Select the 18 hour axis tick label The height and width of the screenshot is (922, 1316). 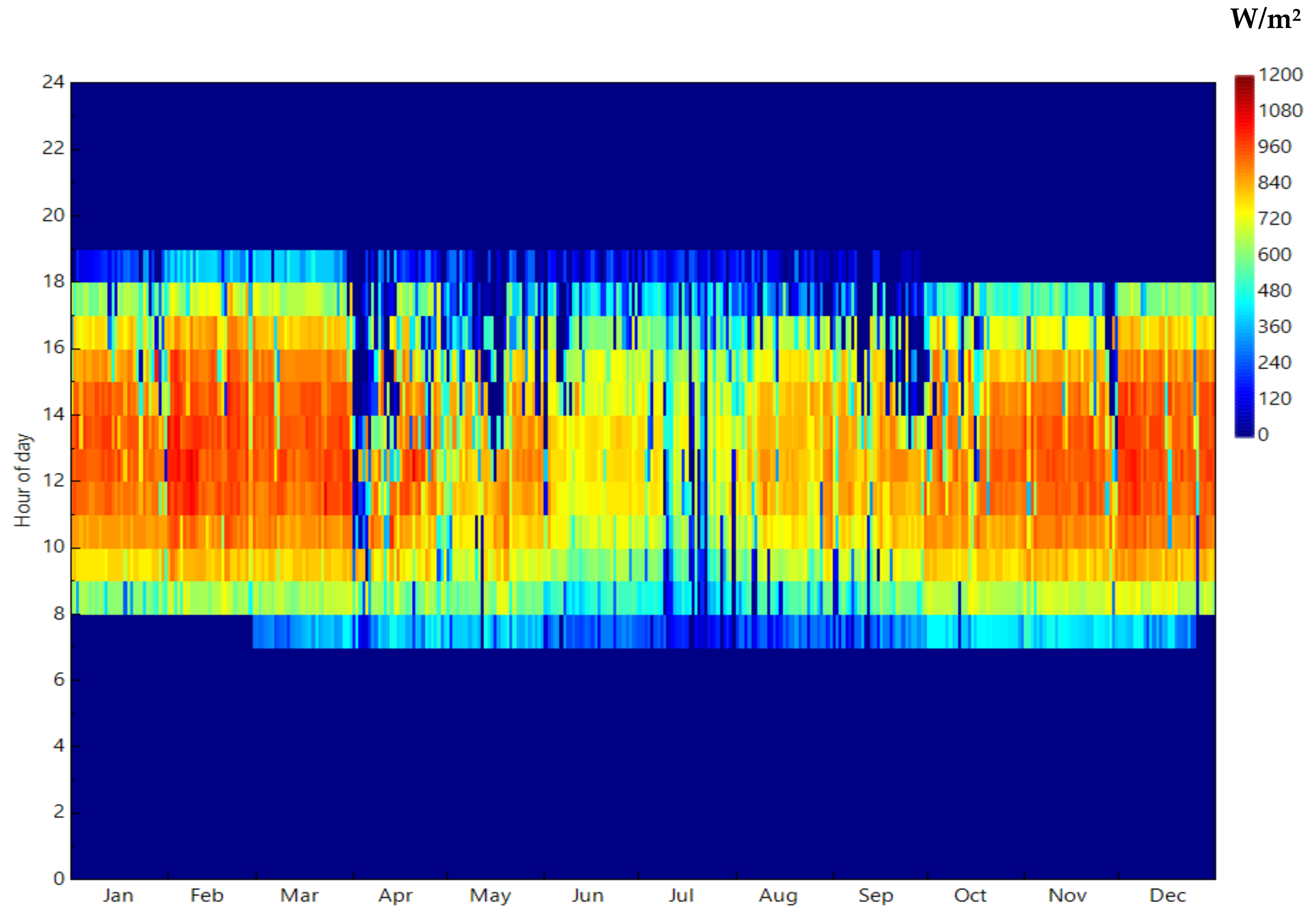click(53, 281)
